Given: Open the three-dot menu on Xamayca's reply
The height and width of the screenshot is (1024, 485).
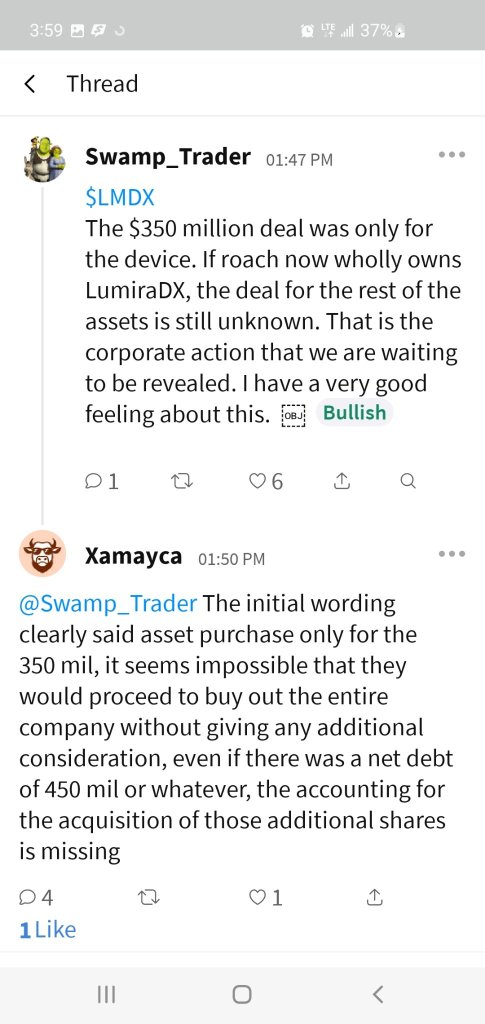Looking at the screenshot, I should click(452, 554).
